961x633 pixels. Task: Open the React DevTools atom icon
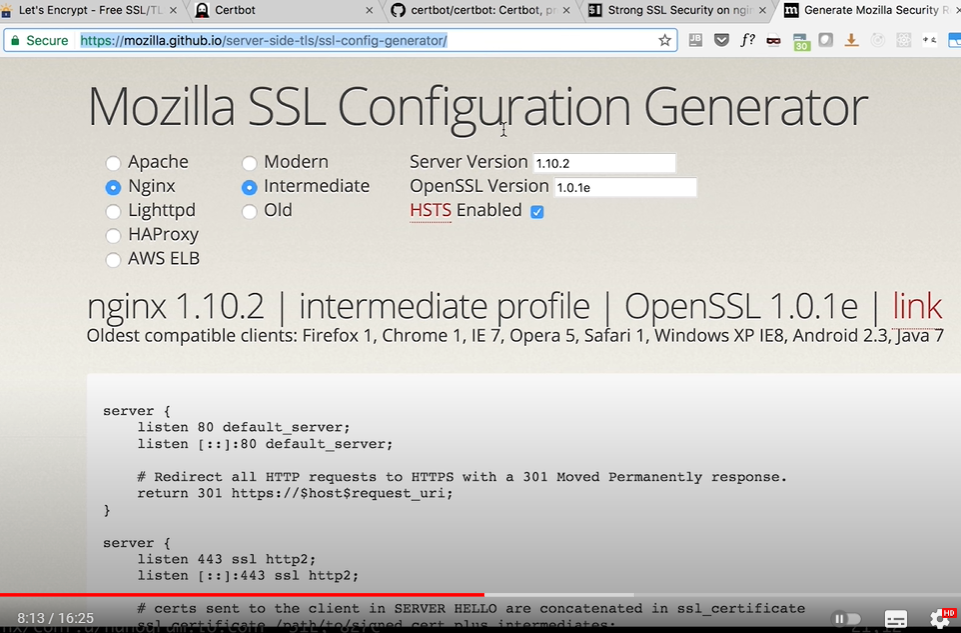[903, 40]
